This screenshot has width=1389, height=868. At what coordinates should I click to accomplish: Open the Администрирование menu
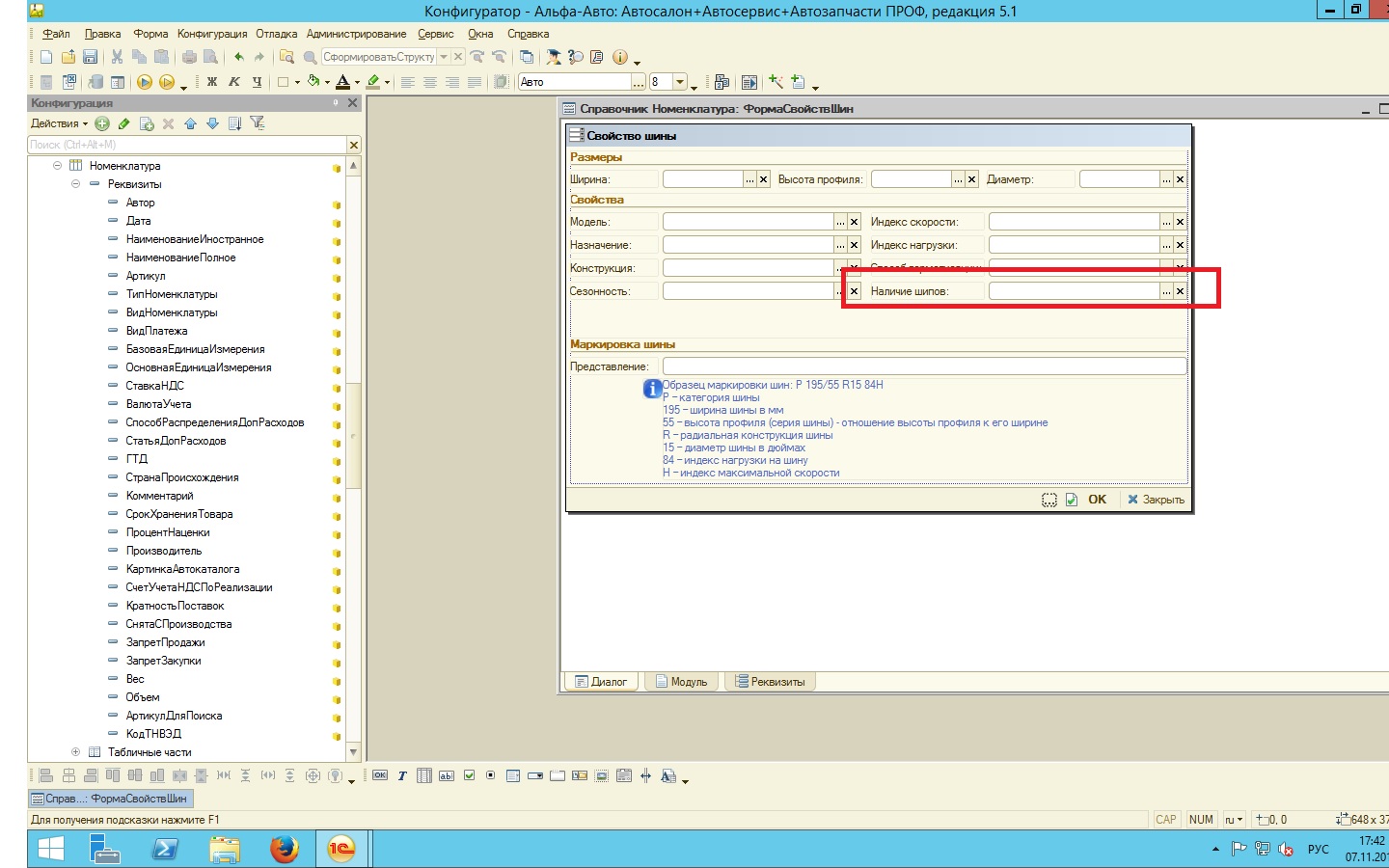click(357, 34)
